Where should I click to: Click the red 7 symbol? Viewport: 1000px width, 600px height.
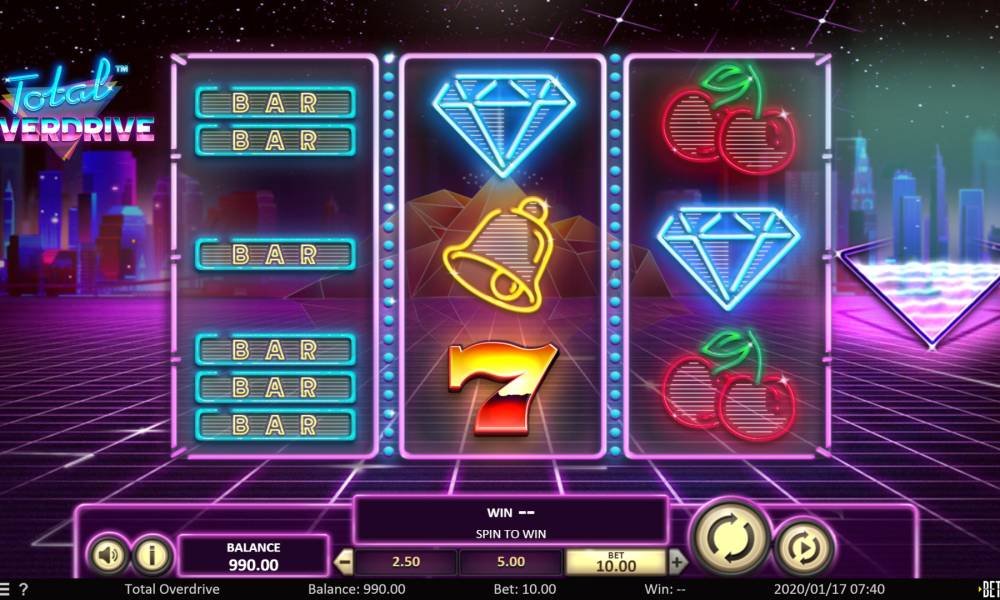pos(503,388)
